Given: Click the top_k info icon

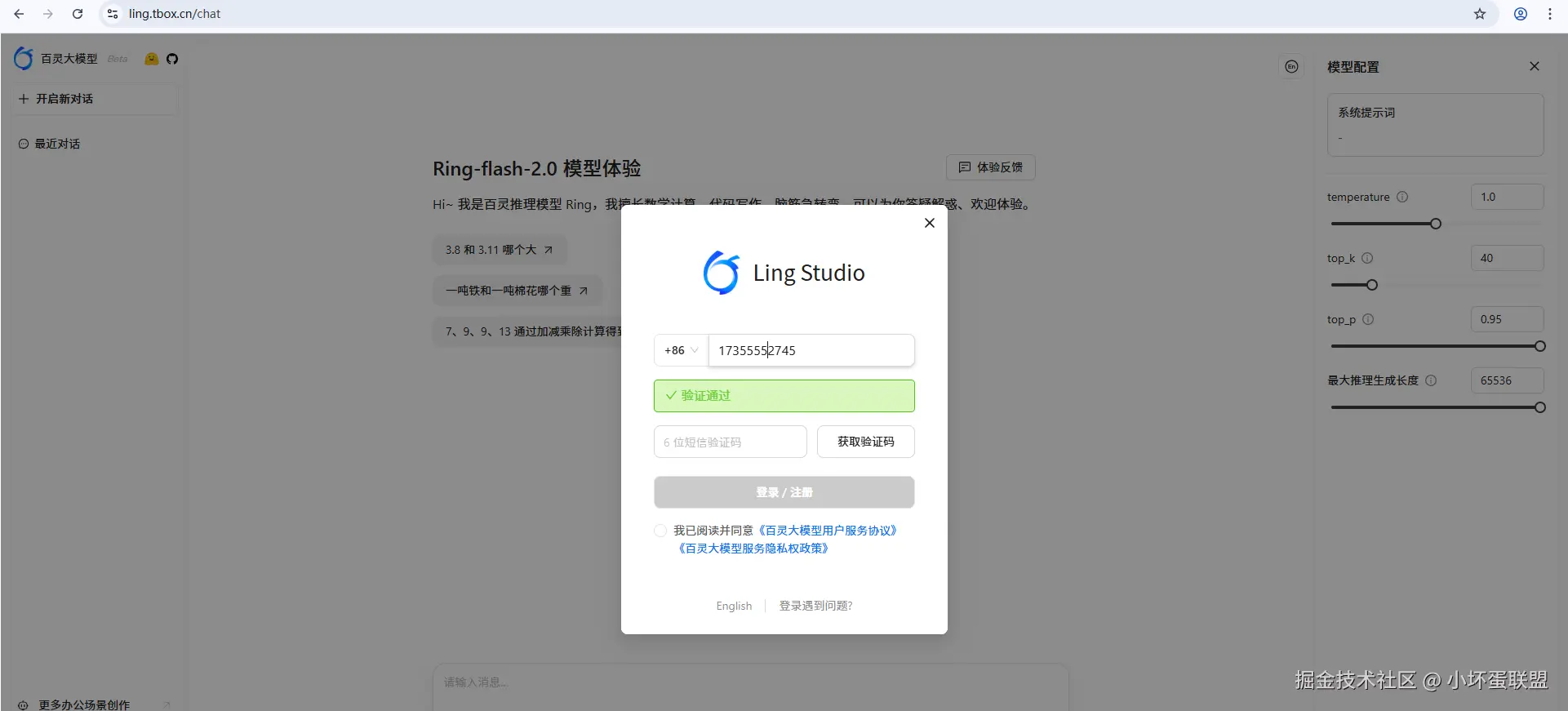Looking at the screenshot, I should [1367, 258].
